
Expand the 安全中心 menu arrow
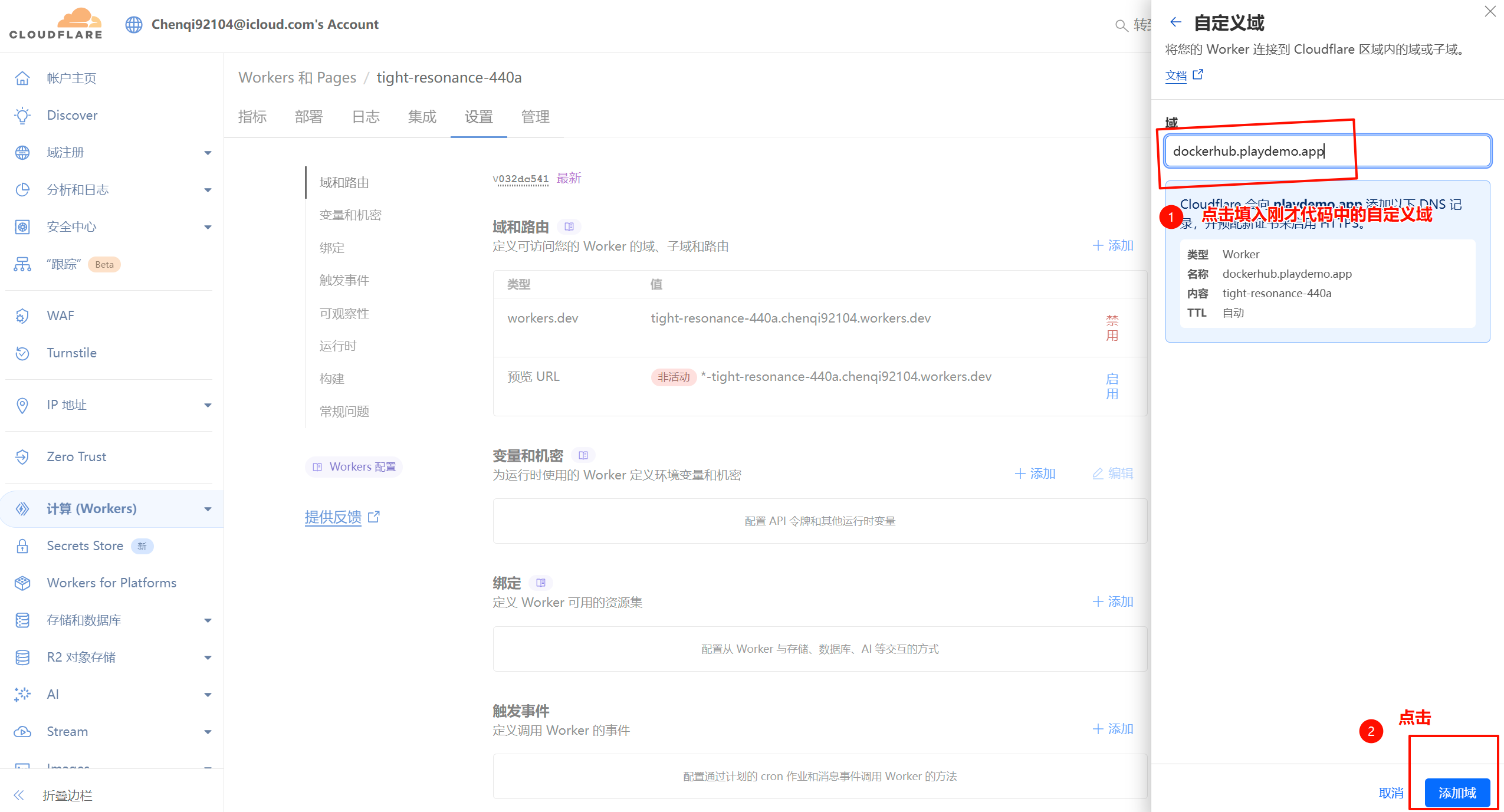(208, 227)
